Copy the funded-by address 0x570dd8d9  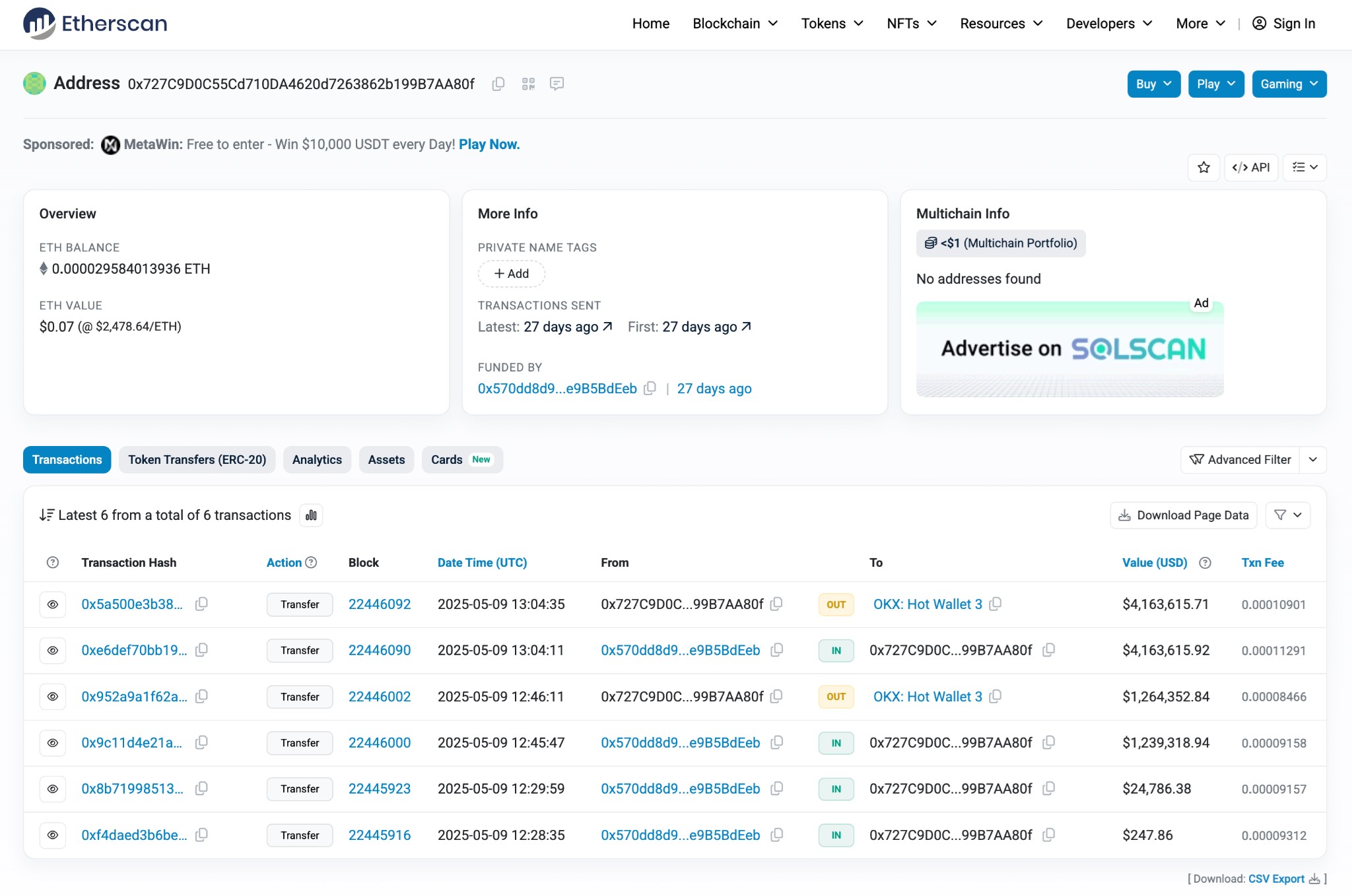point(650,388)
